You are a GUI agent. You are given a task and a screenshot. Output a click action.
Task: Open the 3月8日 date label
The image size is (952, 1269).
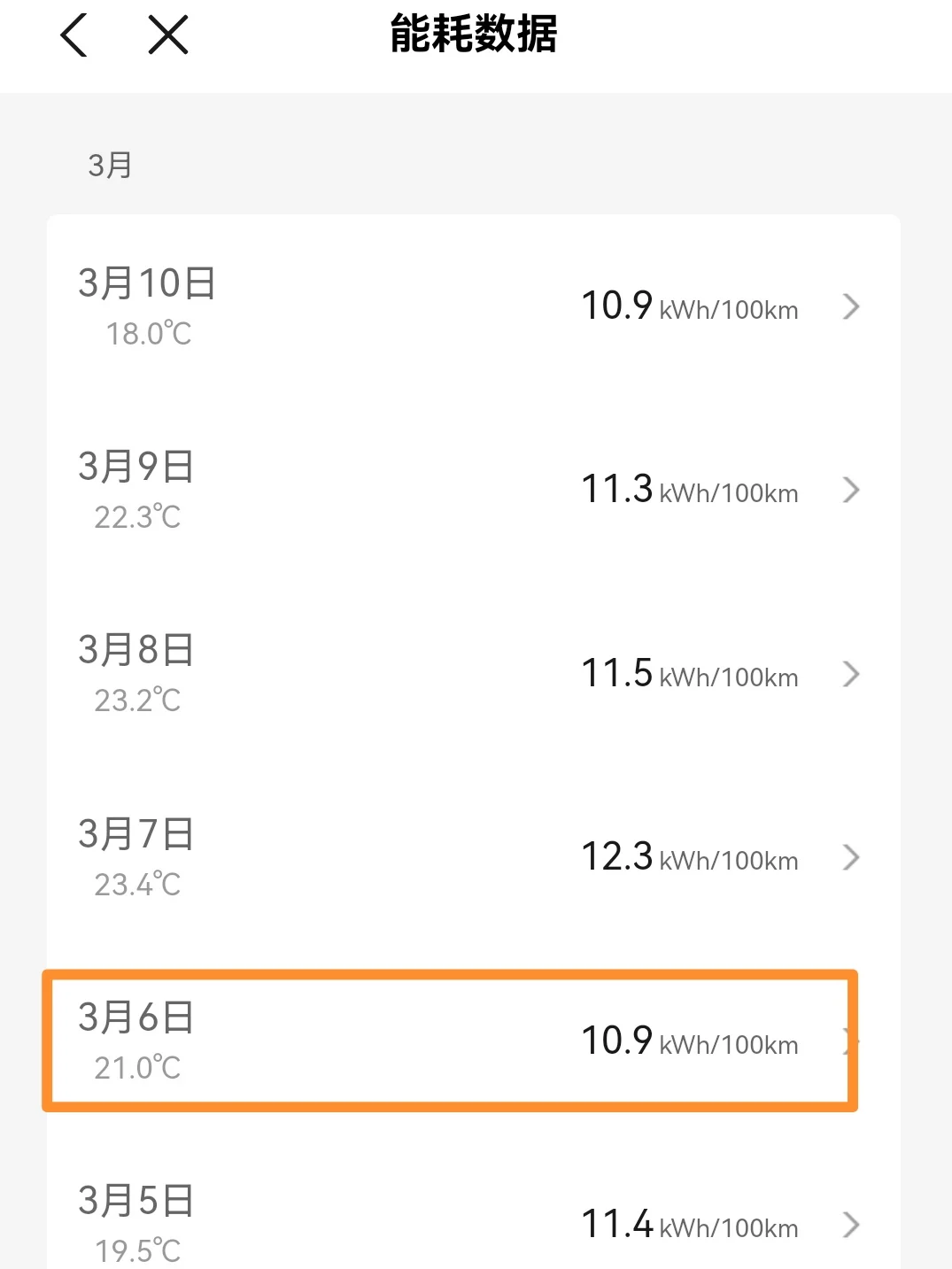[x=135, y=650]
